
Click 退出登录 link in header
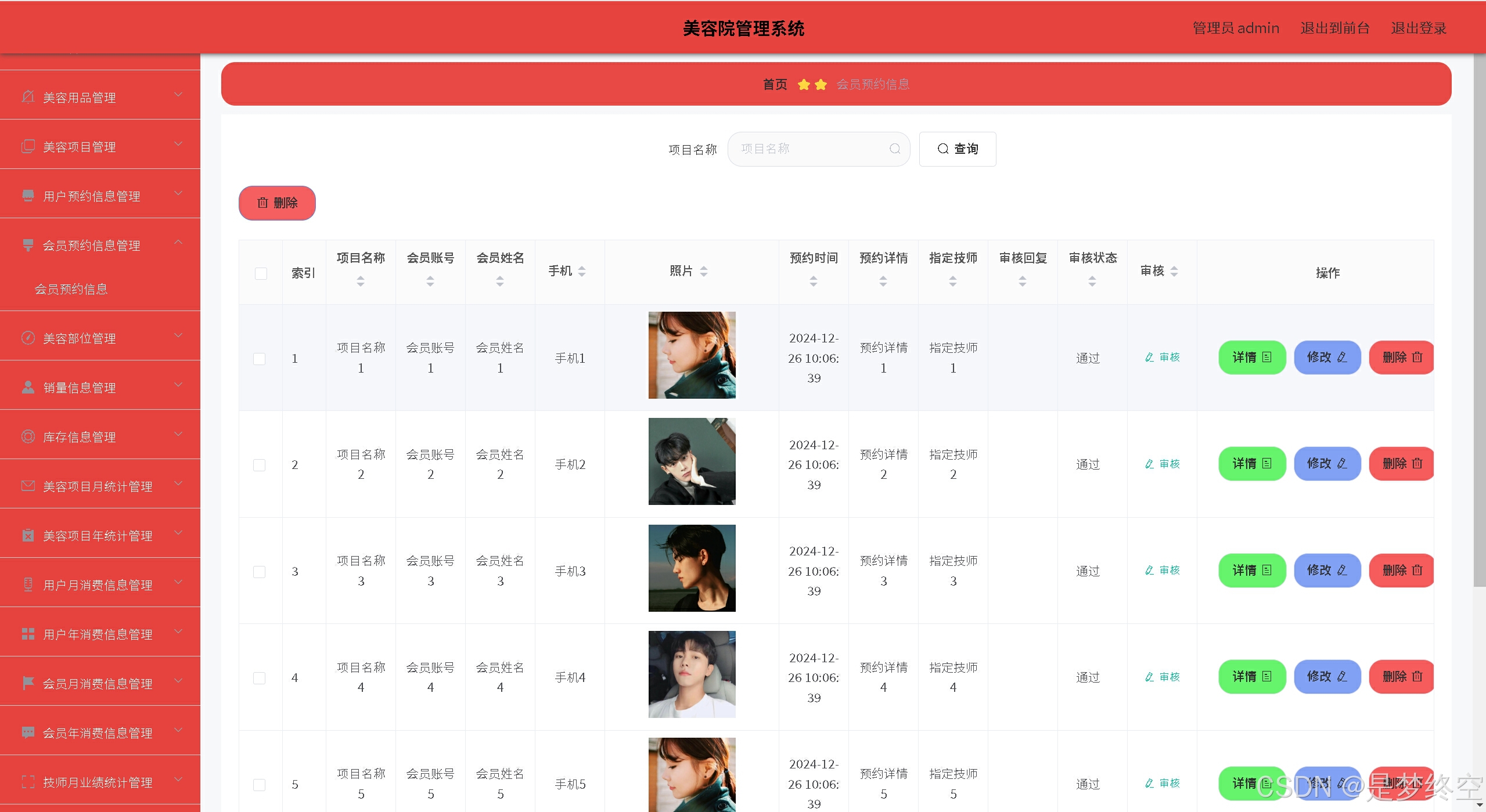(x=1418, y=28)
